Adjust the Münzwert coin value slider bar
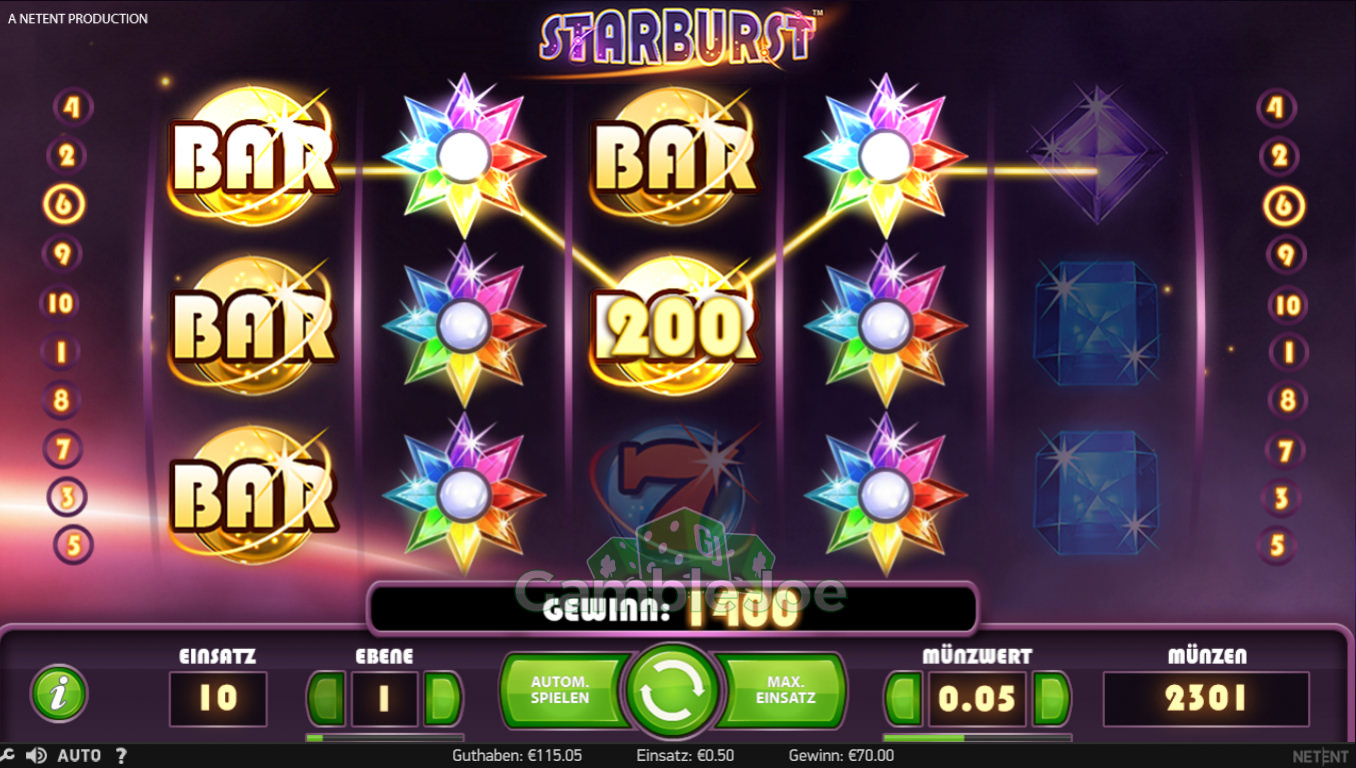Image resolution: width=1356 pixels, height=768 pixels. click(x=977, y=738)
